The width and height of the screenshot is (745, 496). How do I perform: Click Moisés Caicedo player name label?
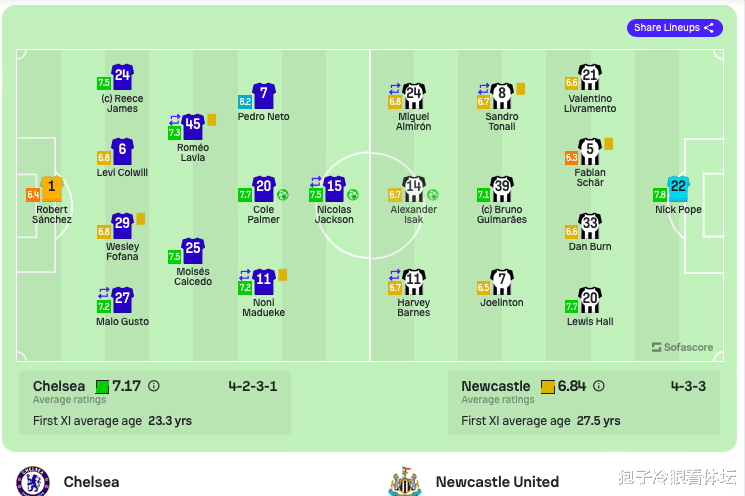tap(193, 277)
